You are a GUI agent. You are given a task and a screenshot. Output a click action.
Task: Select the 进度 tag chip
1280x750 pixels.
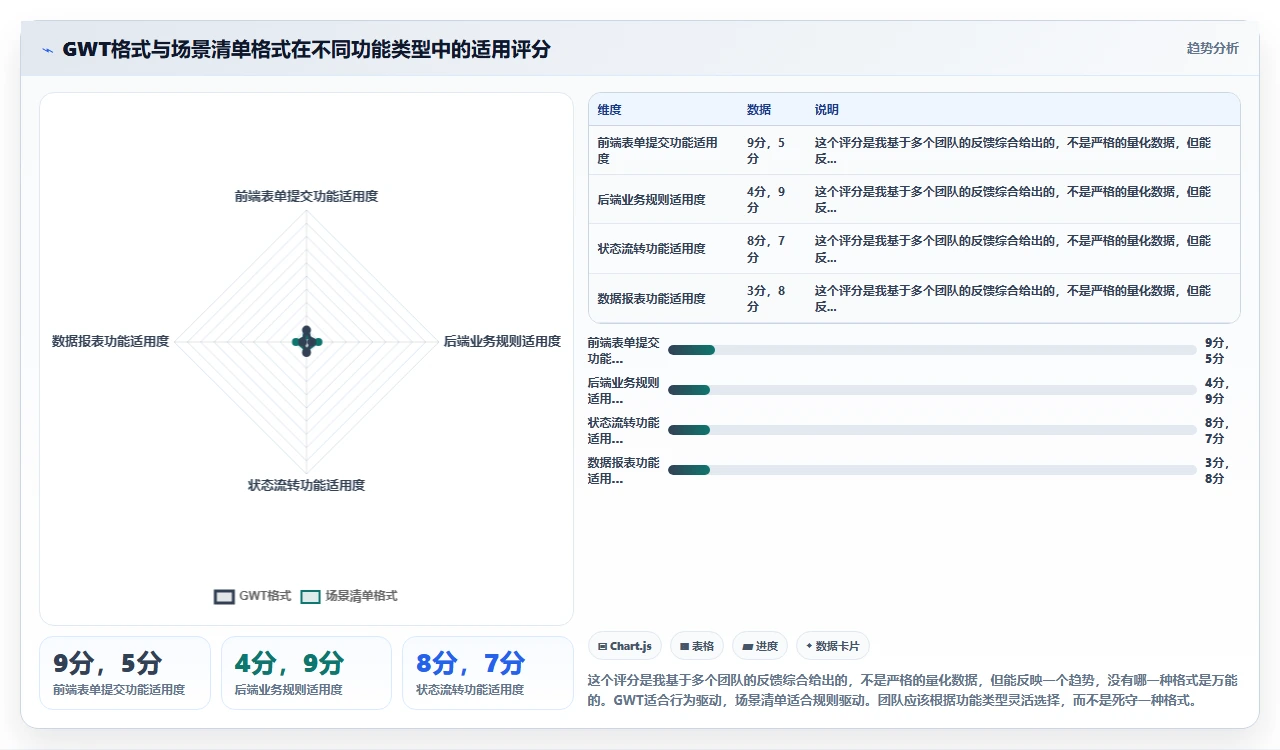760,646
